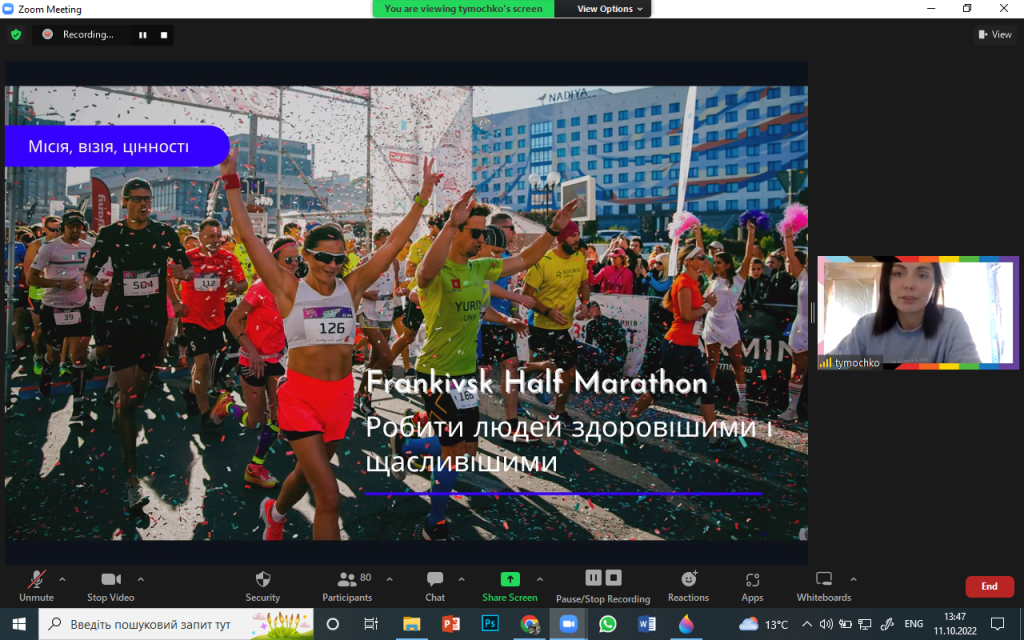
Task: Open WhatsApp from the Windows taskbar
Action: pyautogui.click(x=607, y=623)
